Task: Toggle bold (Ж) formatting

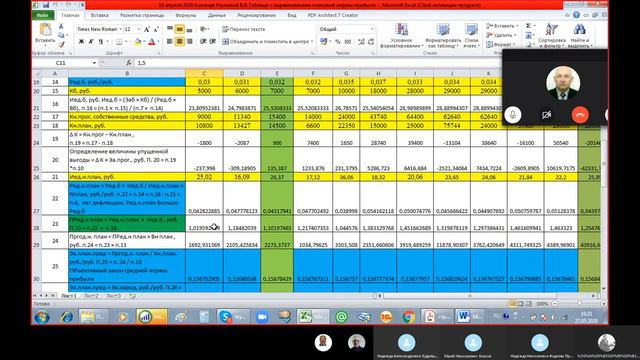Action: coord(81,42)
